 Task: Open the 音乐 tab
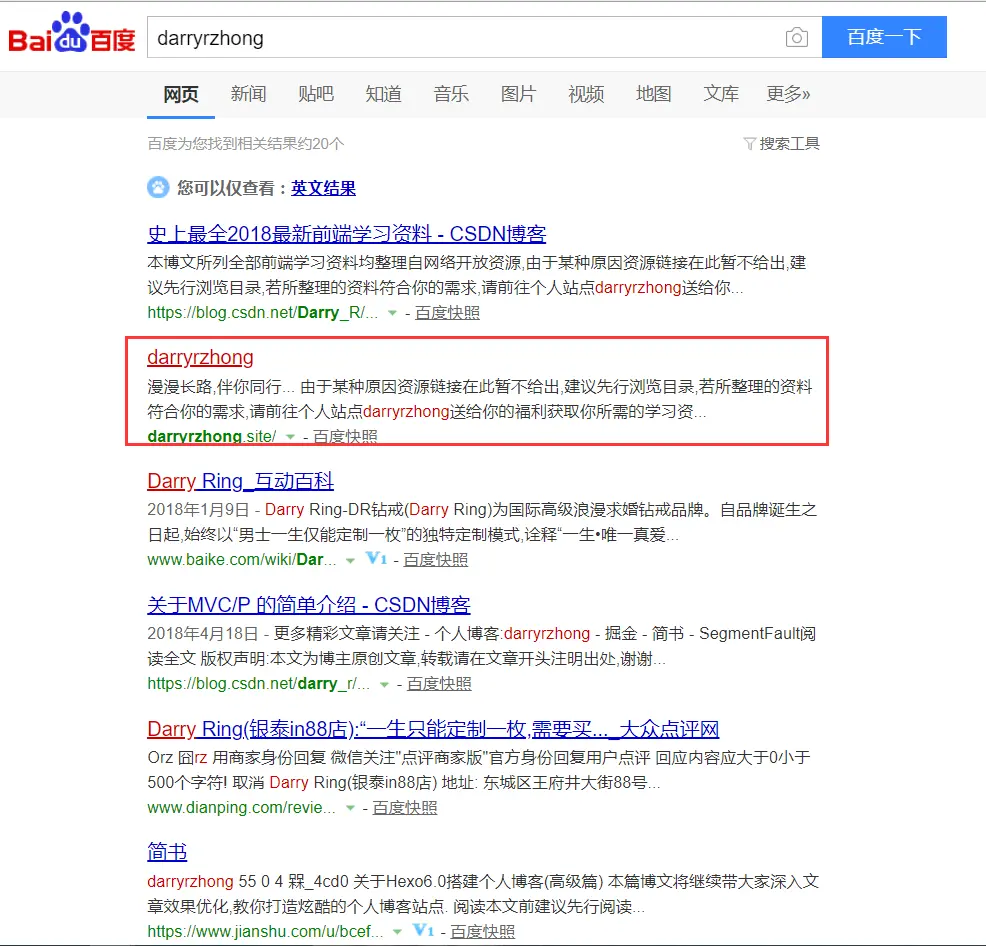tap(451, 94)
